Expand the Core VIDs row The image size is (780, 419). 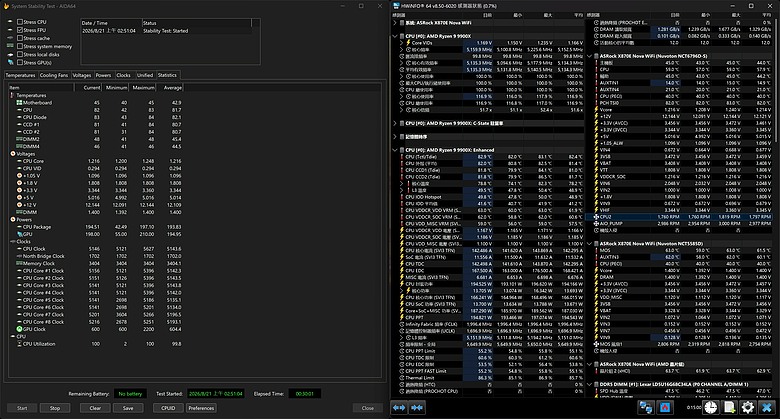[x=401, y=43]
